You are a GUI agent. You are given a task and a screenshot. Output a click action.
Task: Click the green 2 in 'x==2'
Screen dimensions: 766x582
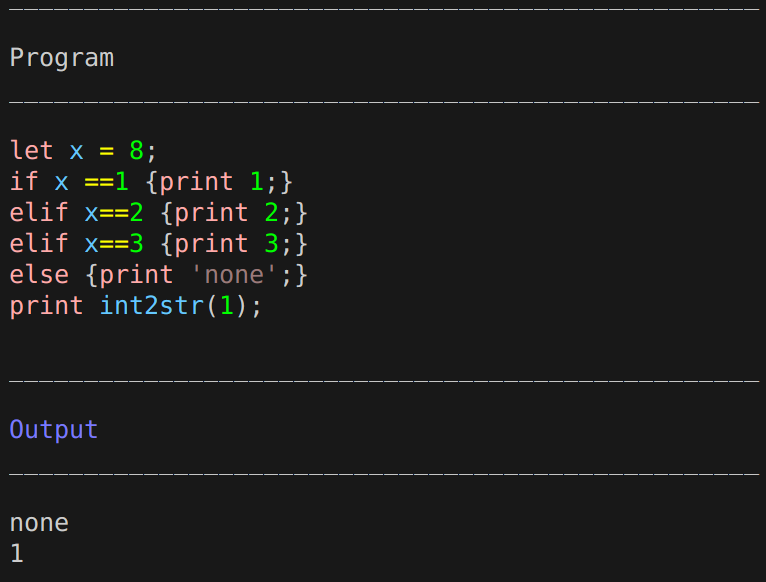(x=136, y=213)
